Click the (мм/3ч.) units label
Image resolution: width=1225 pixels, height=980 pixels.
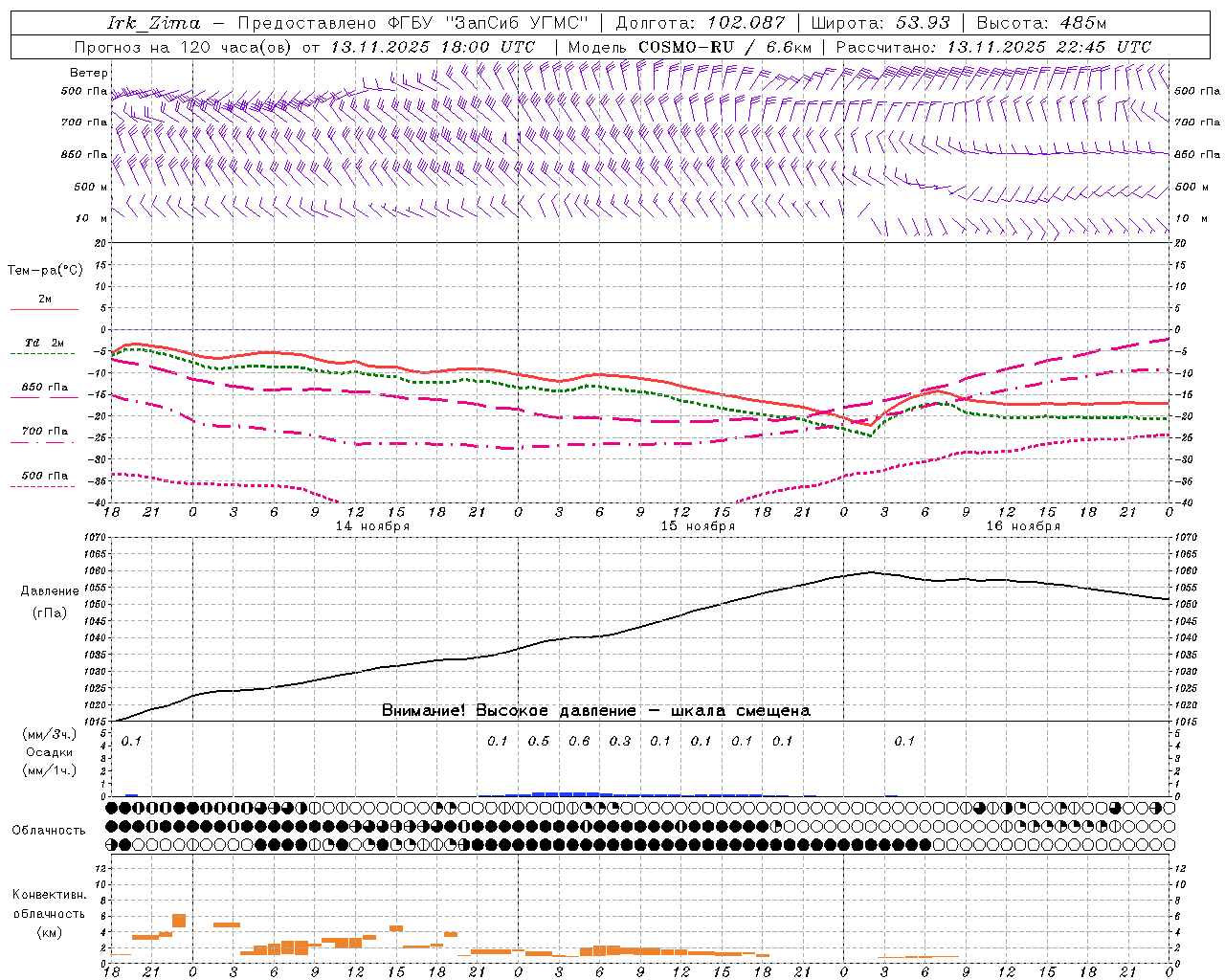pyautogui.click(x=49, y=734)
